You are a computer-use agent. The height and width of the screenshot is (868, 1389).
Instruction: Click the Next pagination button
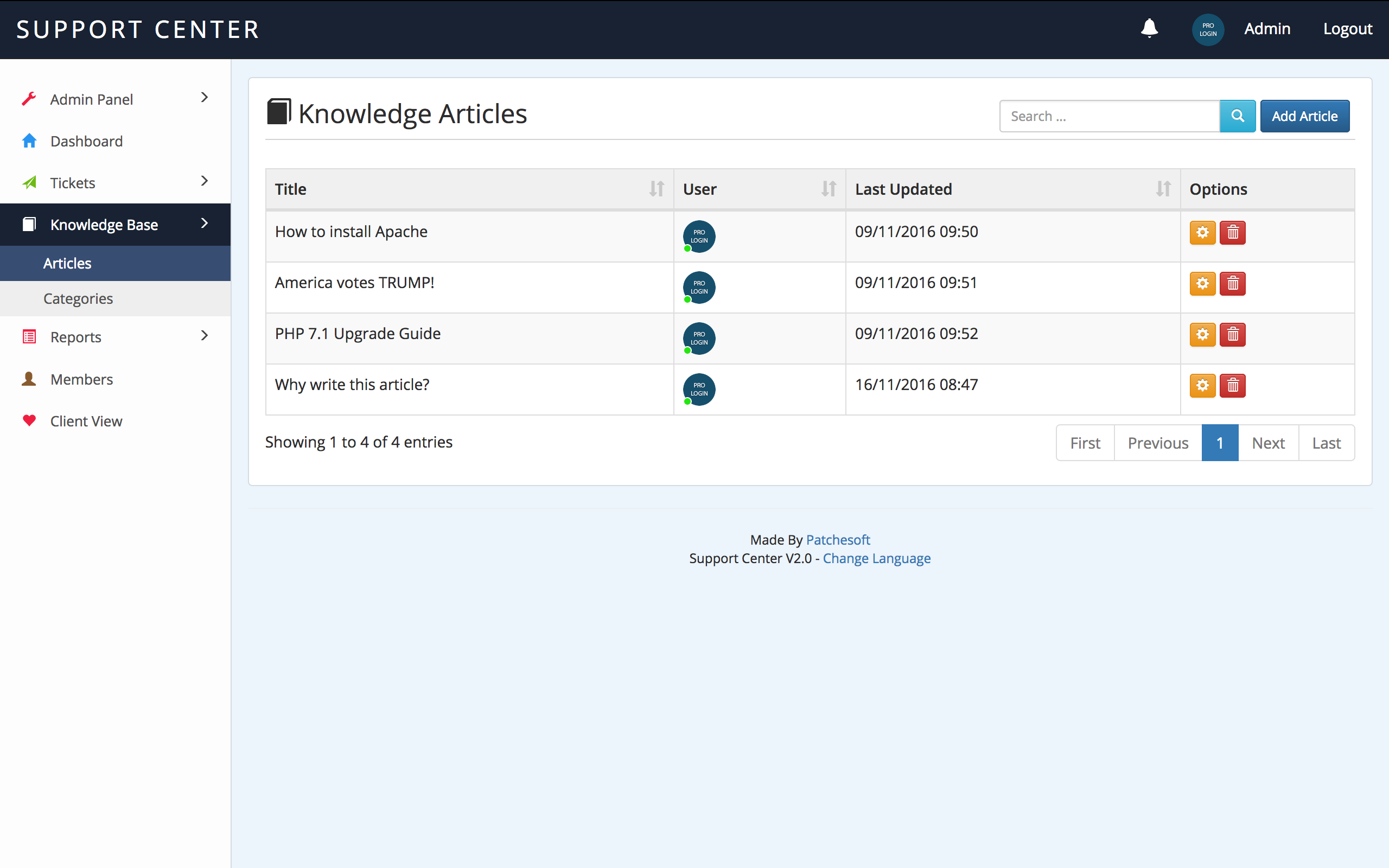tap(1268, 443)
